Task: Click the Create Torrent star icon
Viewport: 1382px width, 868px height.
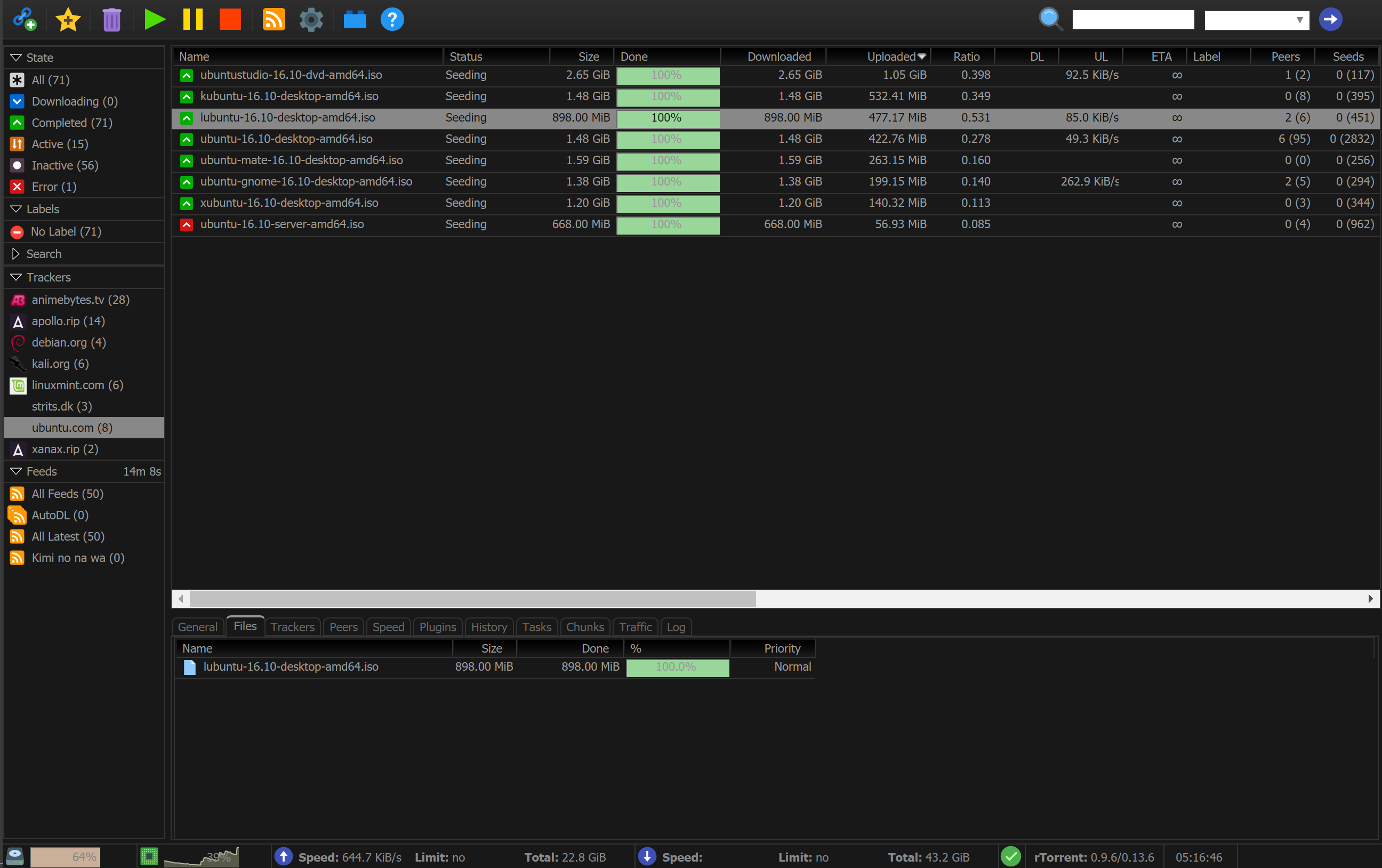Action: [68, 19]
